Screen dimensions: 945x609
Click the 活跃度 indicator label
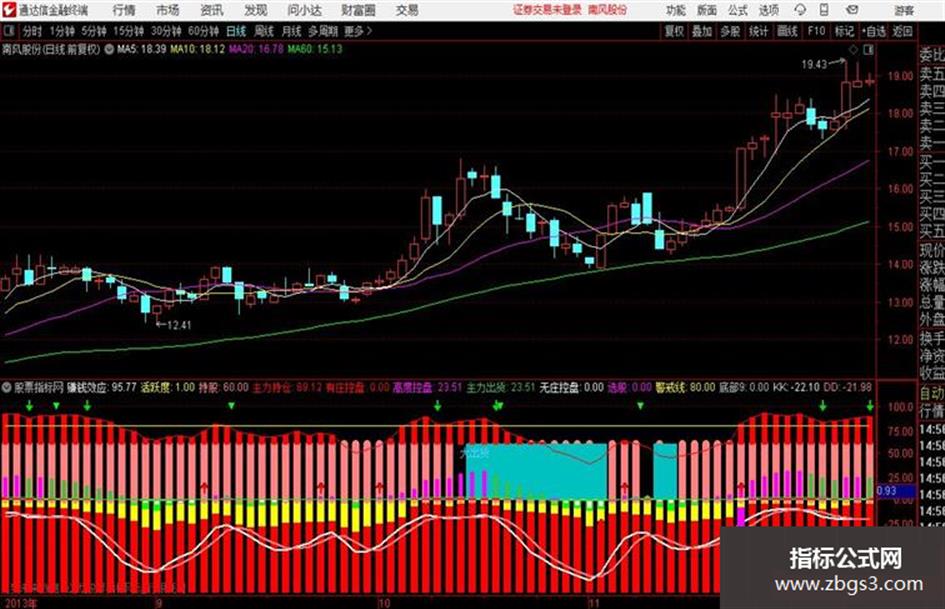155,387
